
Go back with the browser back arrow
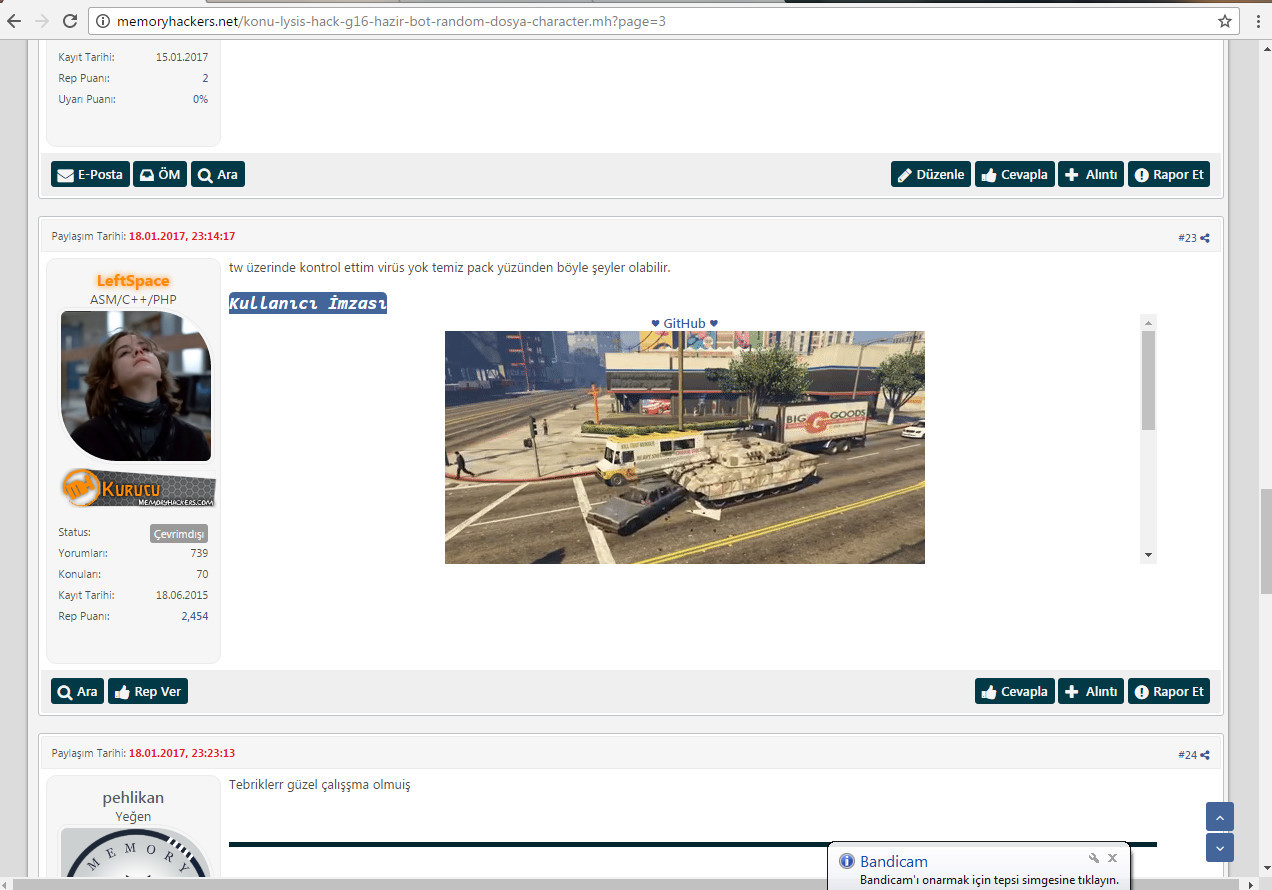pyautogui.click(x=14, y=21)
